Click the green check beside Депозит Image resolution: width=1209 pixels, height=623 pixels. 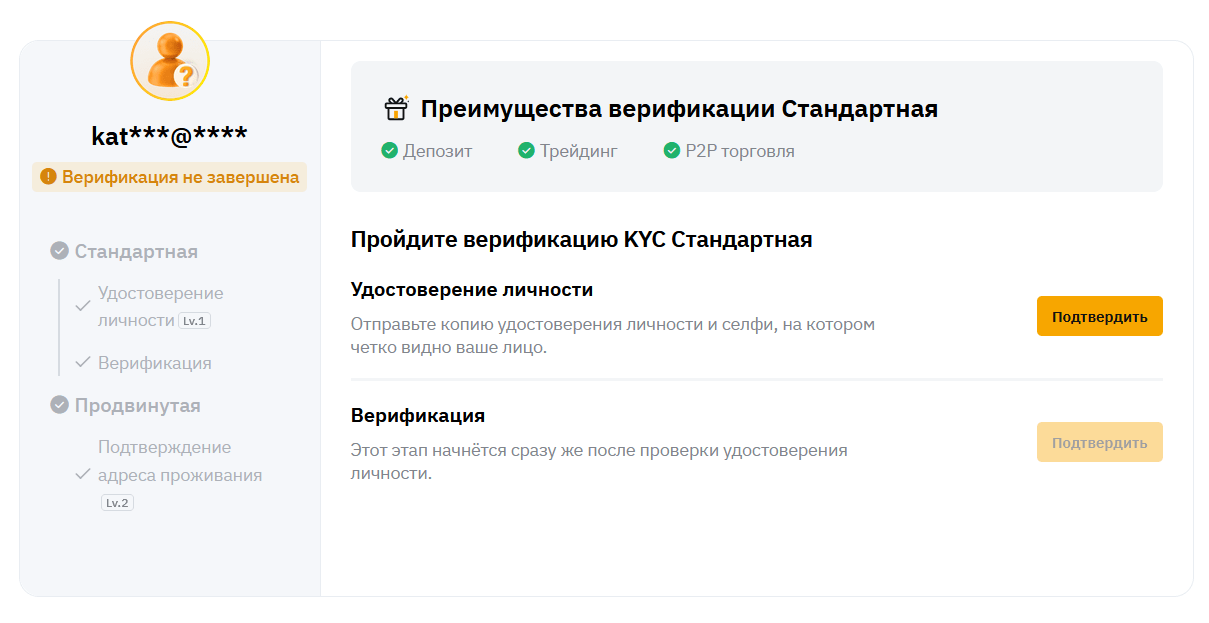pos(390,151)
